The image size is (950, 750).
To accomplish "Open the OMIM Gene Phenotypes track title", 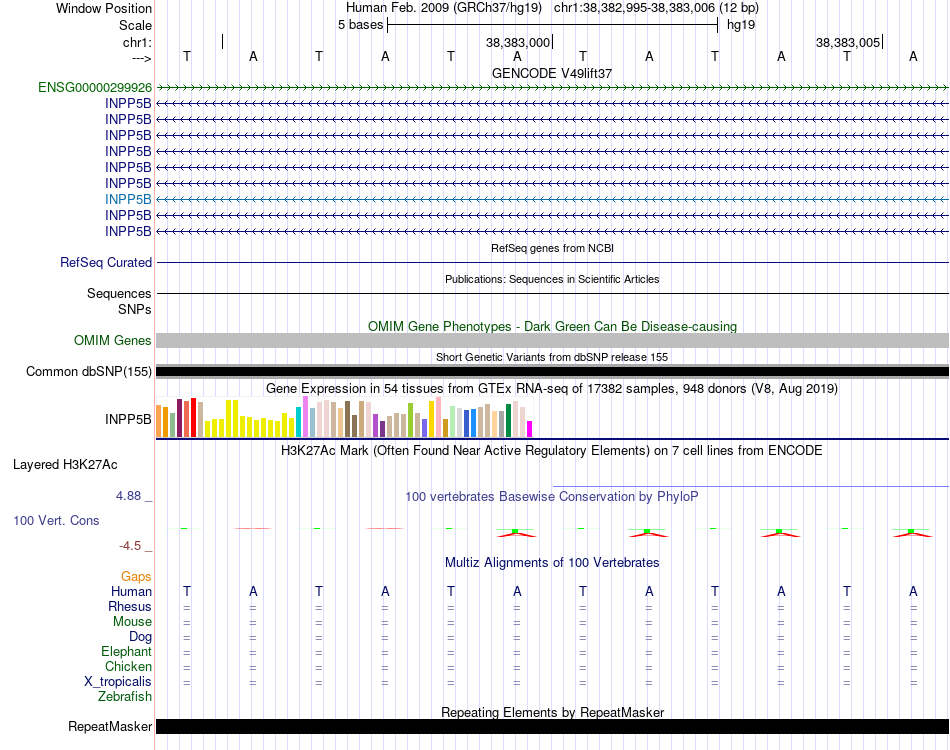I will pyautogui.click(x=552, y=327).
